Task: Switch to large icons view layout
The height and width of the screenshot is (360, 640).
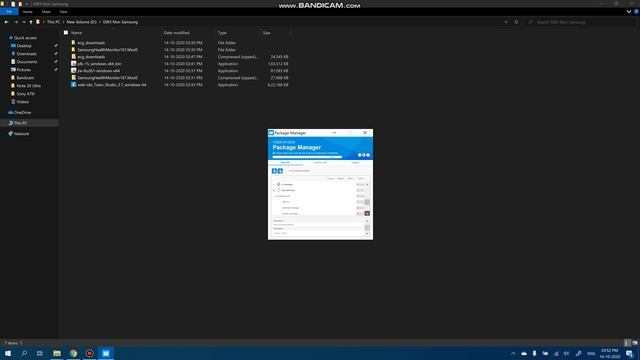Action: [x=635, y=343]
